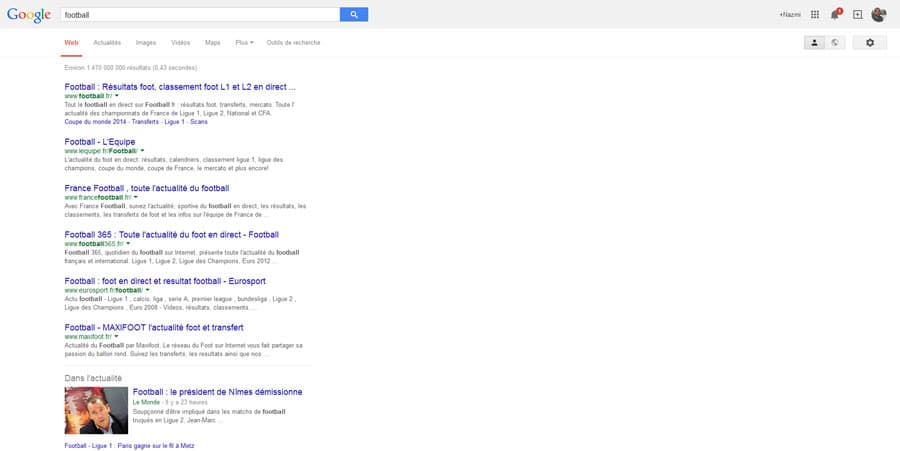Open the www.football.fr URL dropdown arrow
900x451 pixels.
(x=117, y=96)
